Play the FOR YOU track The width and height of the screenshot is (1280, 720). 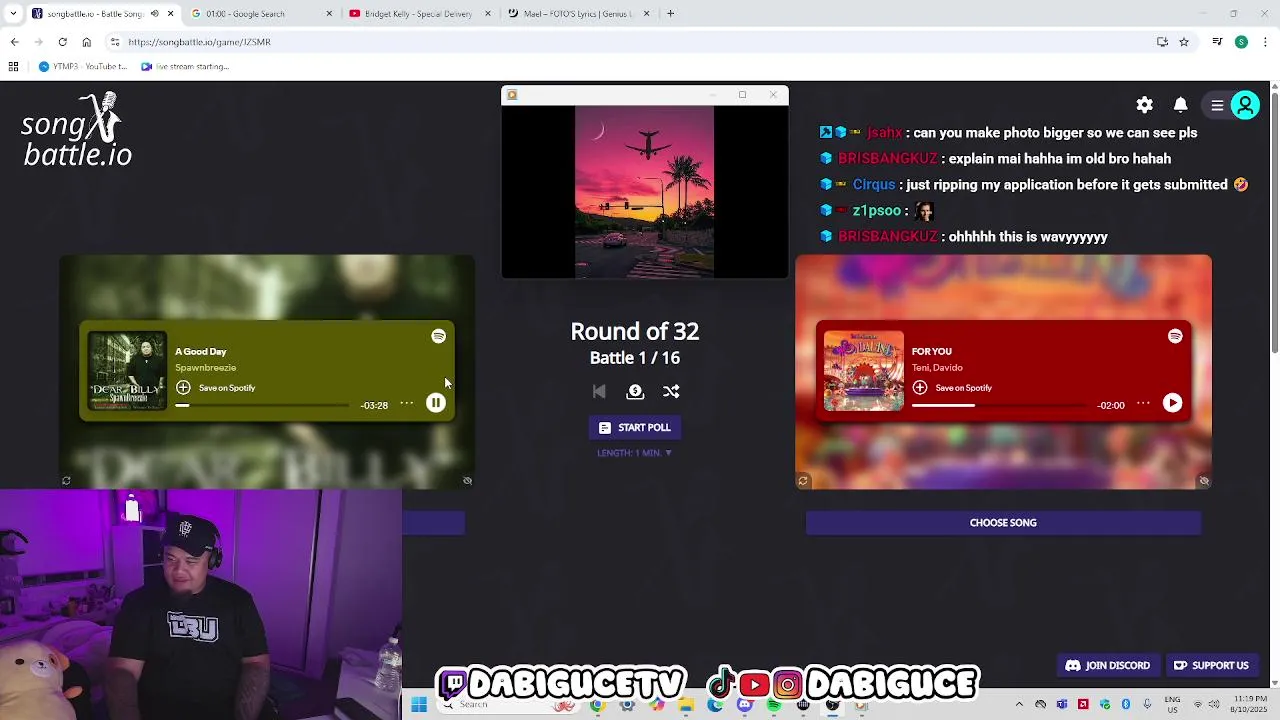pyautogui.click(x=1172, y=403)
